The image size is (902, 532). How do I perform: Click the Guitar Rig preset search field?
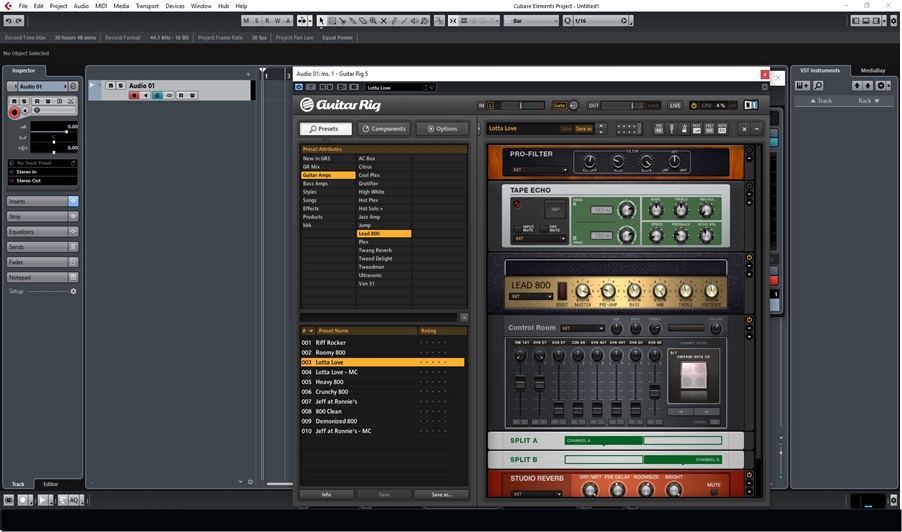tap(379, 317)
